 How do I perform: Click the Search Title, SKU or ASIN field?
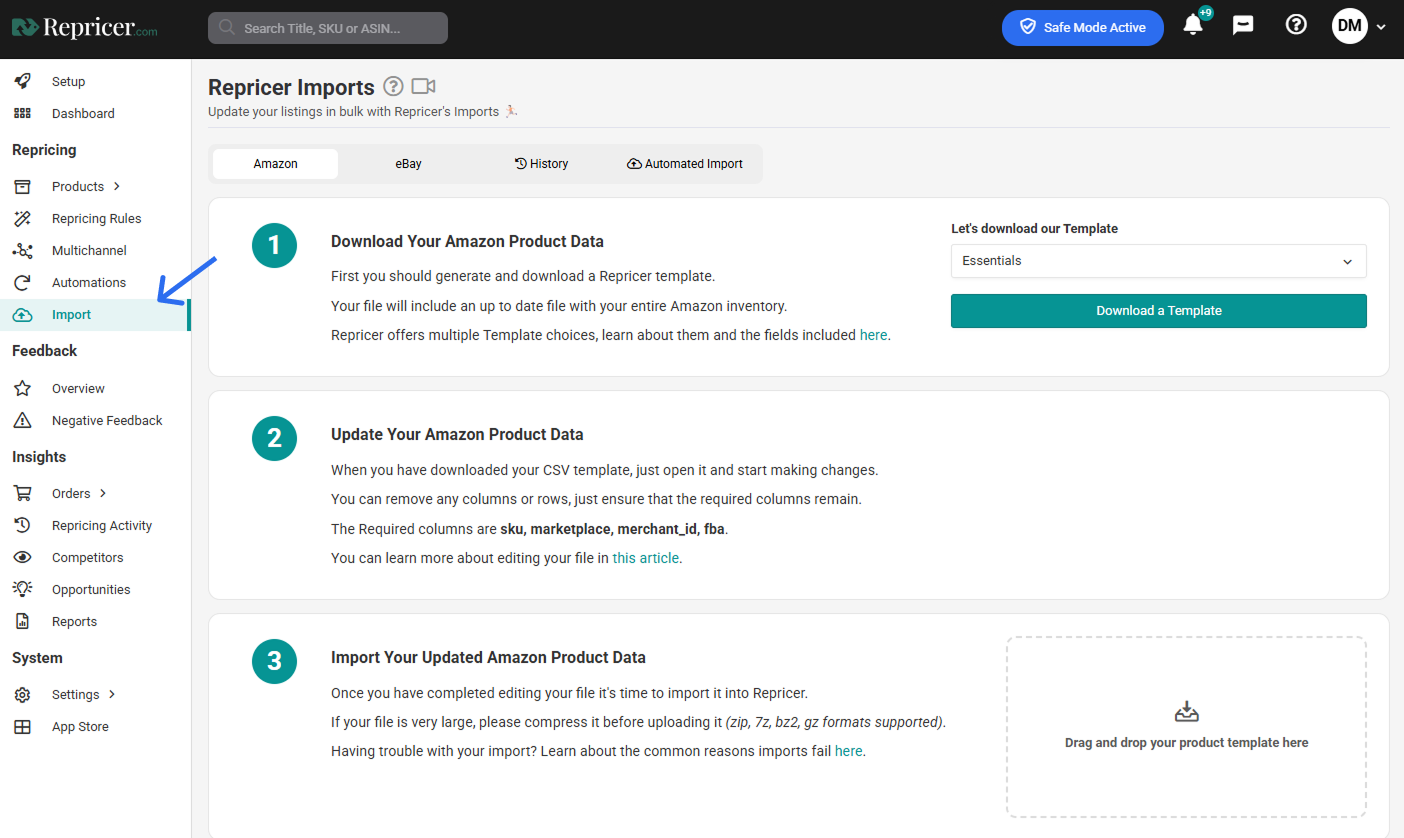(328, 28)
